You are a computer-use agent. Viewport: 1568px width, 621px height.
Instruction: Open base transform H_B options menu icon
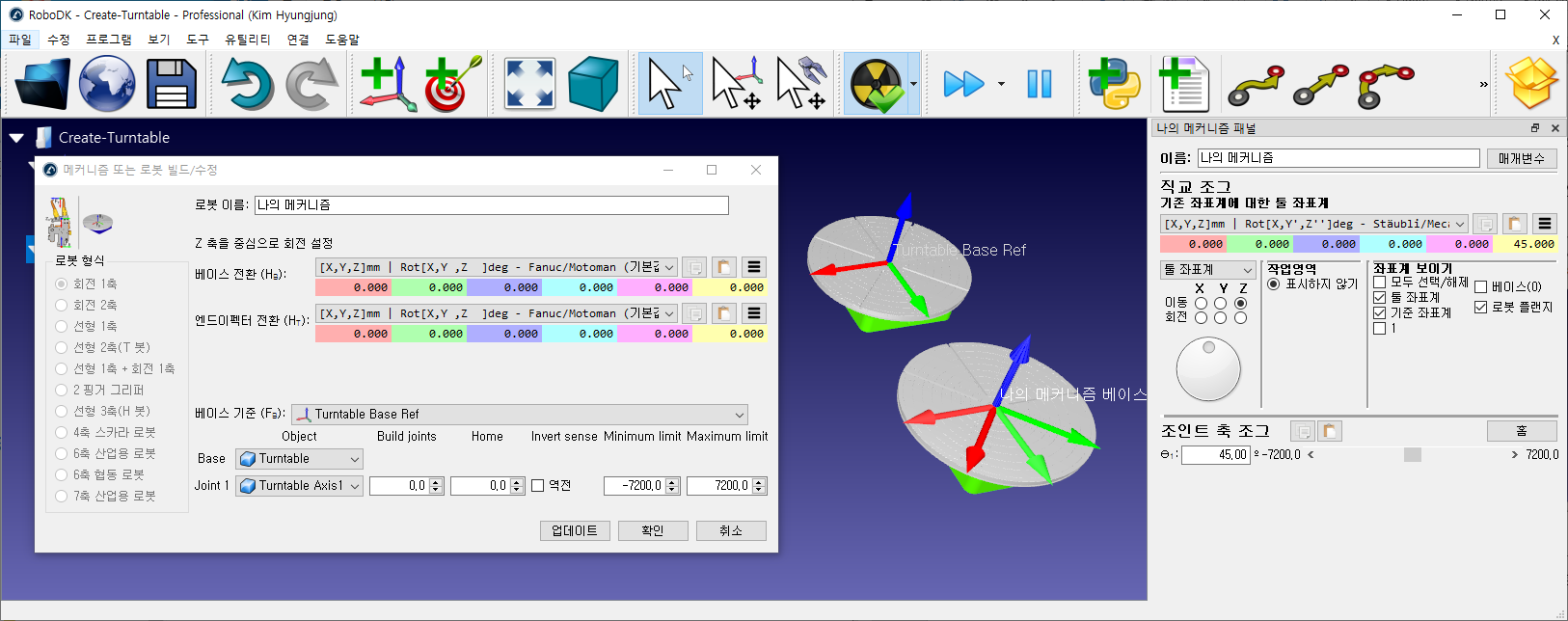(x=754, y=267)
